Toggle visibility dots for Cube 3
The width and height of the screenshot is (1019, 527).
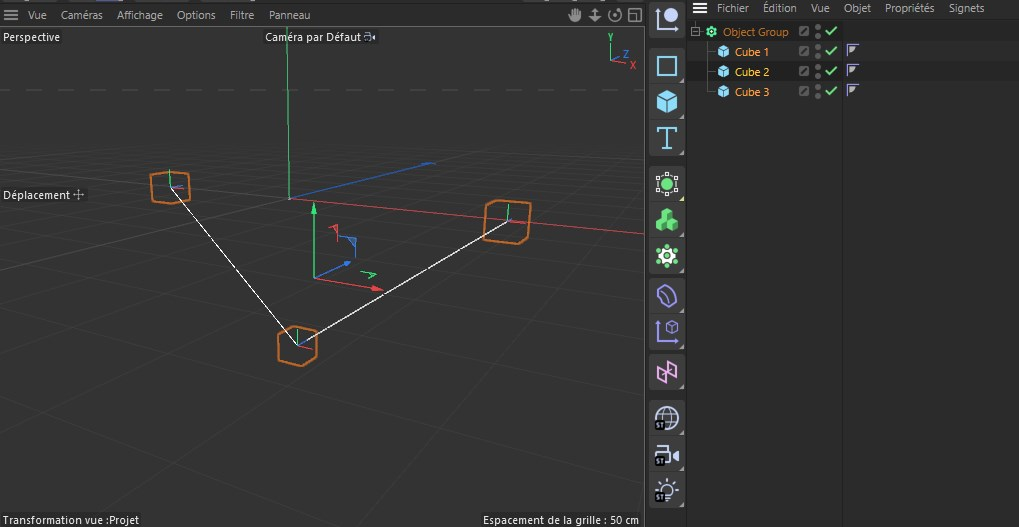[x=818, y=91]
